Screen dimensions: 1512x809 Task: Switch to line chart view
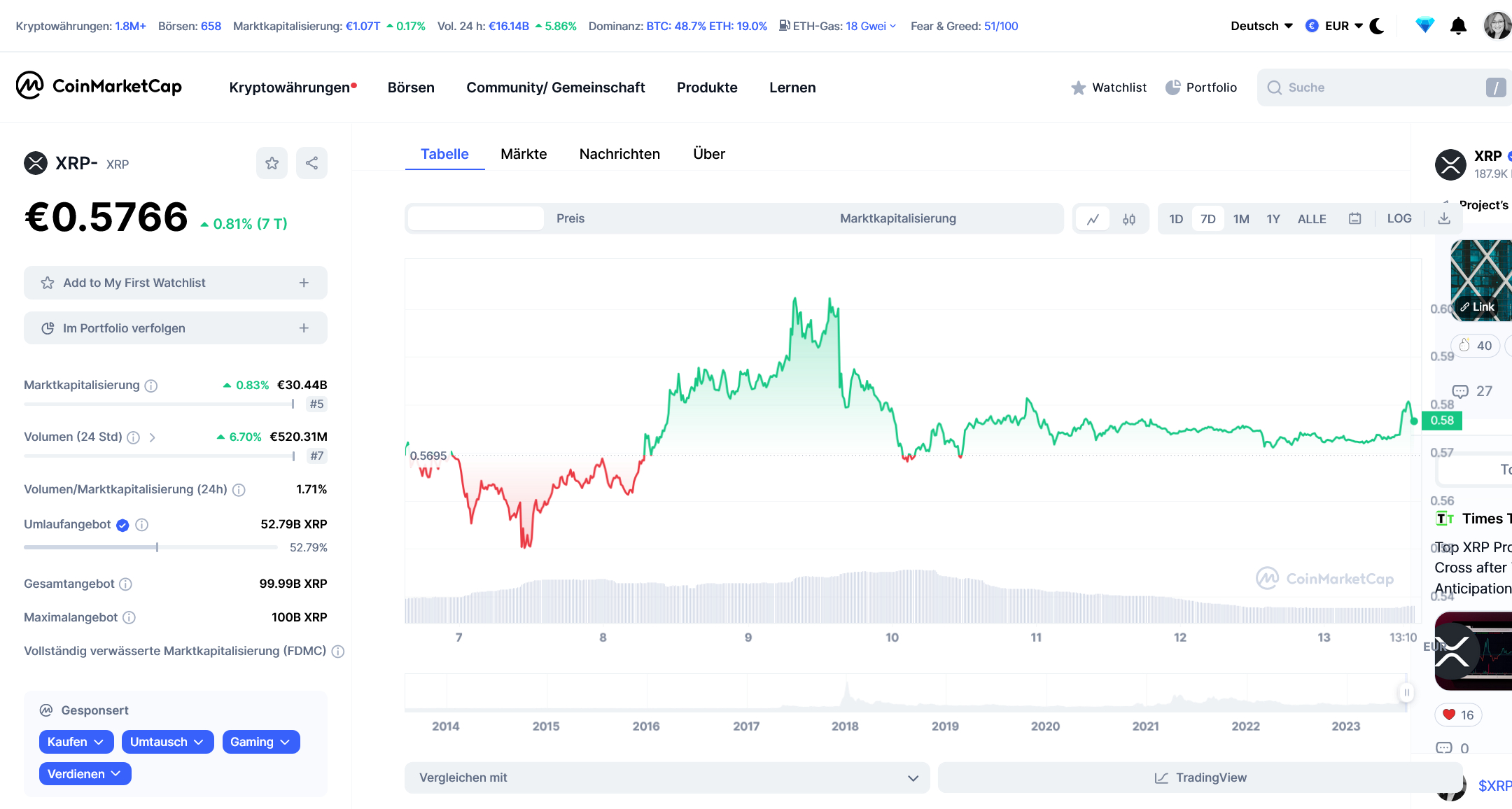[1093, 219]
